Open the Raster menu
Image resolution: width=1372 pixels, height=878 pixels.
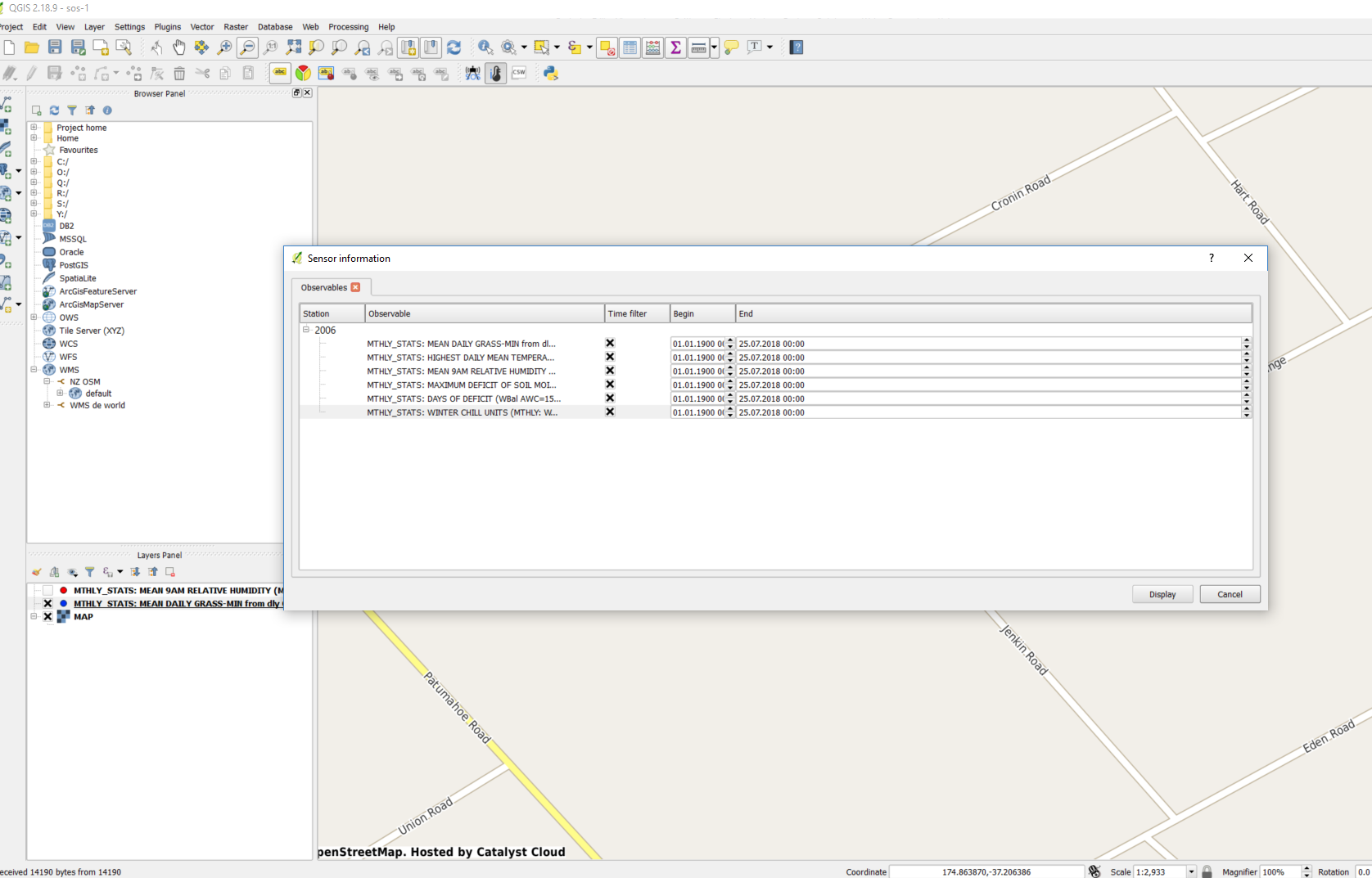click(x=236, y=27)
